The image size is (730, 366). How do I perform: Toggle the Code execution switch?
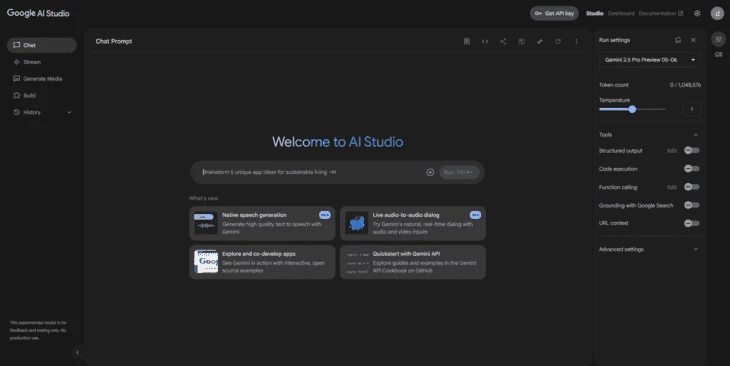click(x=691, y=169)
